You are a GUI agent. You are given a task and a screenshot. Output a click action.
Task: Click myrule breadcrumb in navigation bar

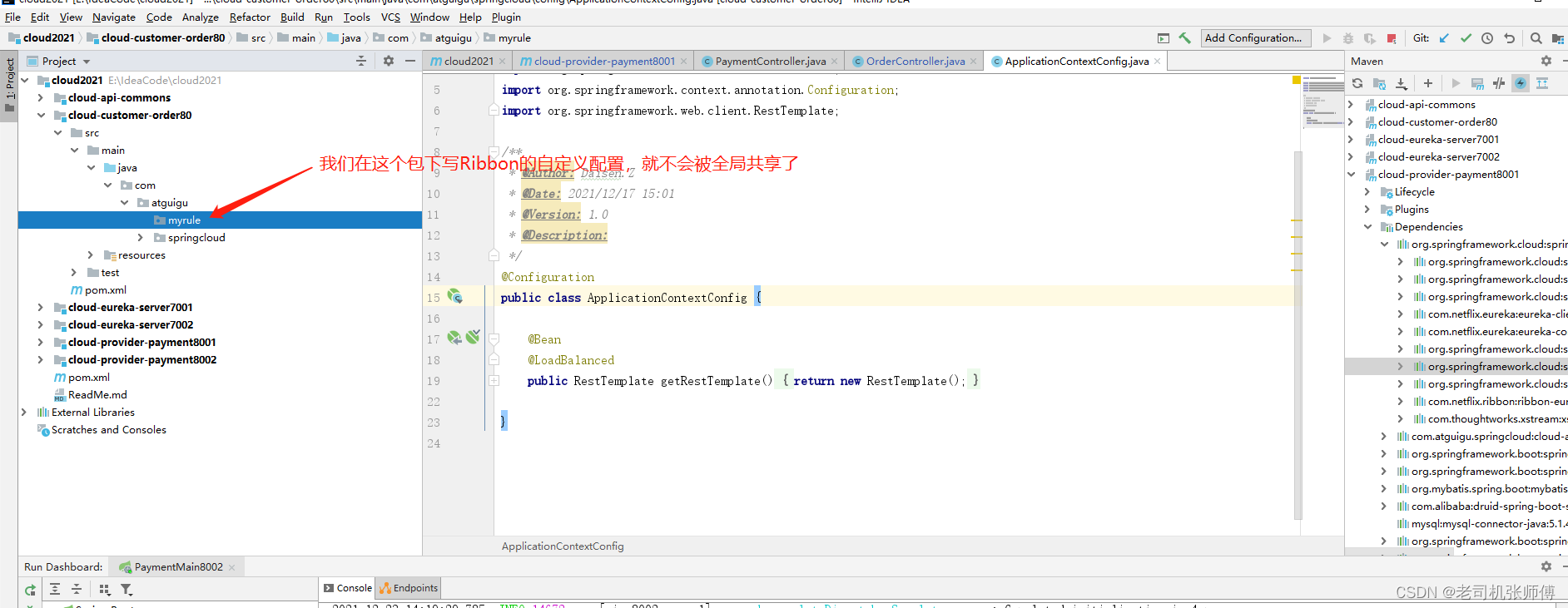point(508,38)
